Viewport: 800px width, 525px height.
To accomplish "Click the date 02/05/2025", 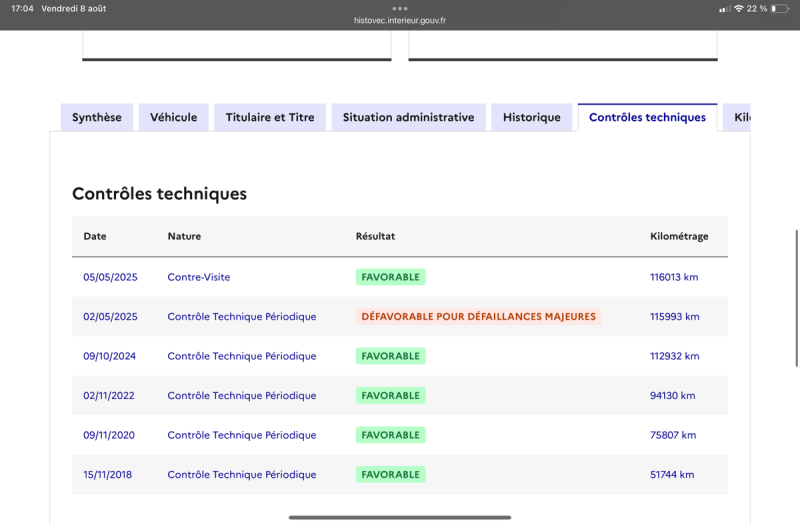I will (110, 316).
